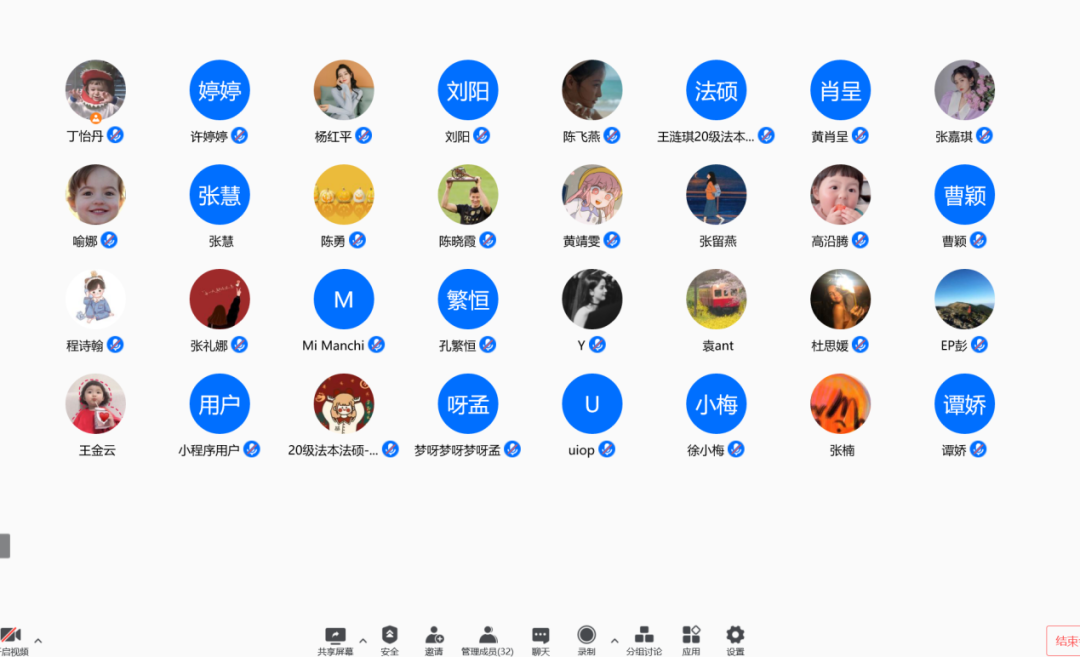The height and width of the screenshot is (657, 1080).
Task: Start recording with the 录制 icon
Action: click(586, 635)
